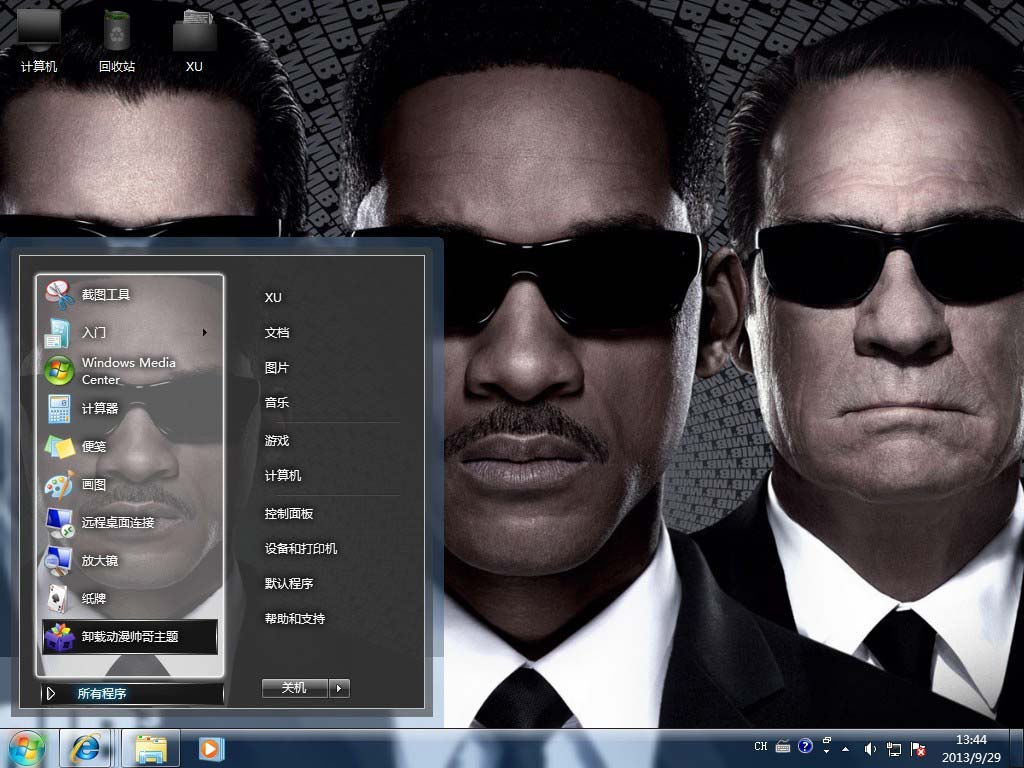Open shutdown options arrow next to 关机

pyautogui.click(x=340, y=688)
